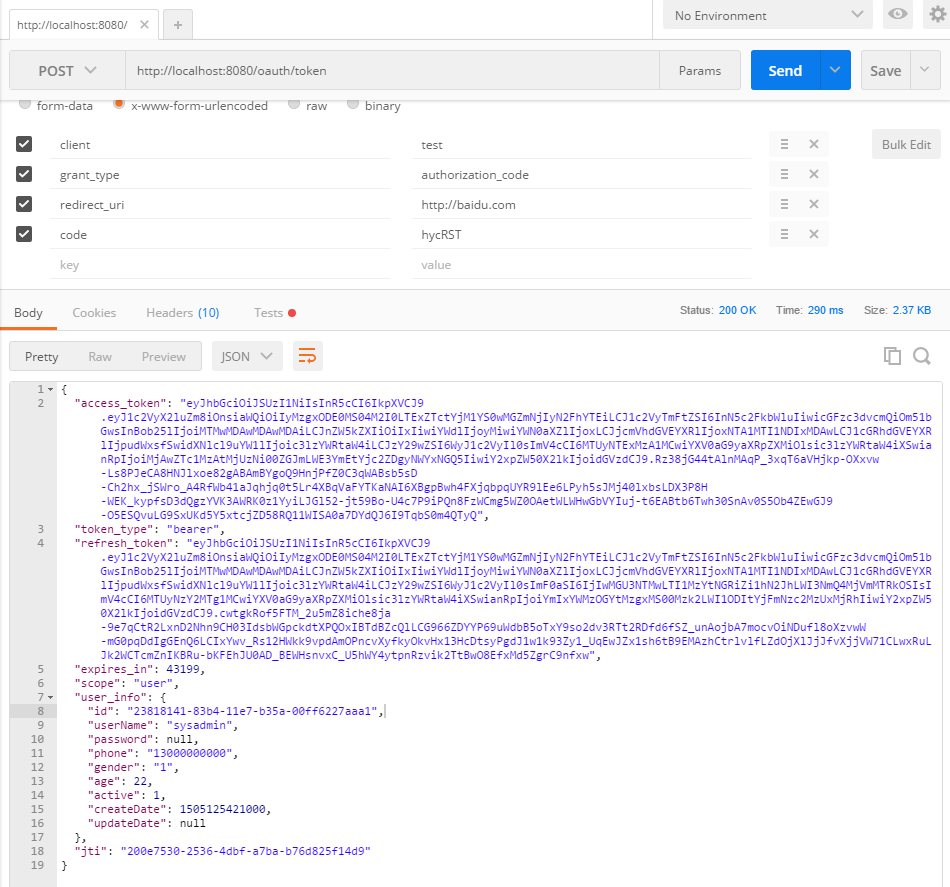Click the 200 OK status text
The image size is (950, 887).
point(737,310)
